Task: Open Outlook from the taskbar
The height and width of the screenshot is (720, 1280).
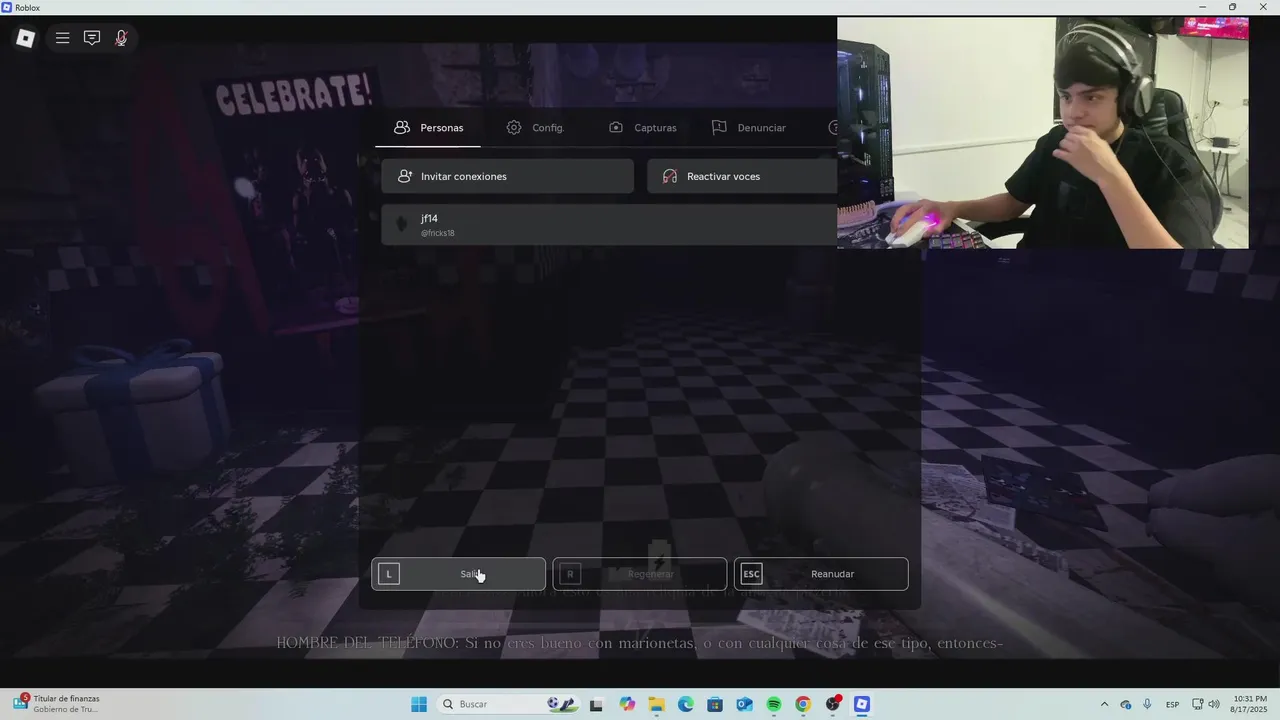Action: [744, 704]
